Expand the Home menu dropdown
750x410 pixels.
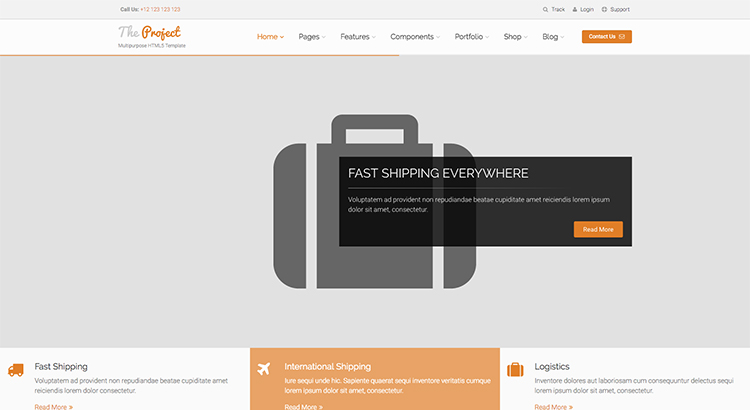[270, 37]
